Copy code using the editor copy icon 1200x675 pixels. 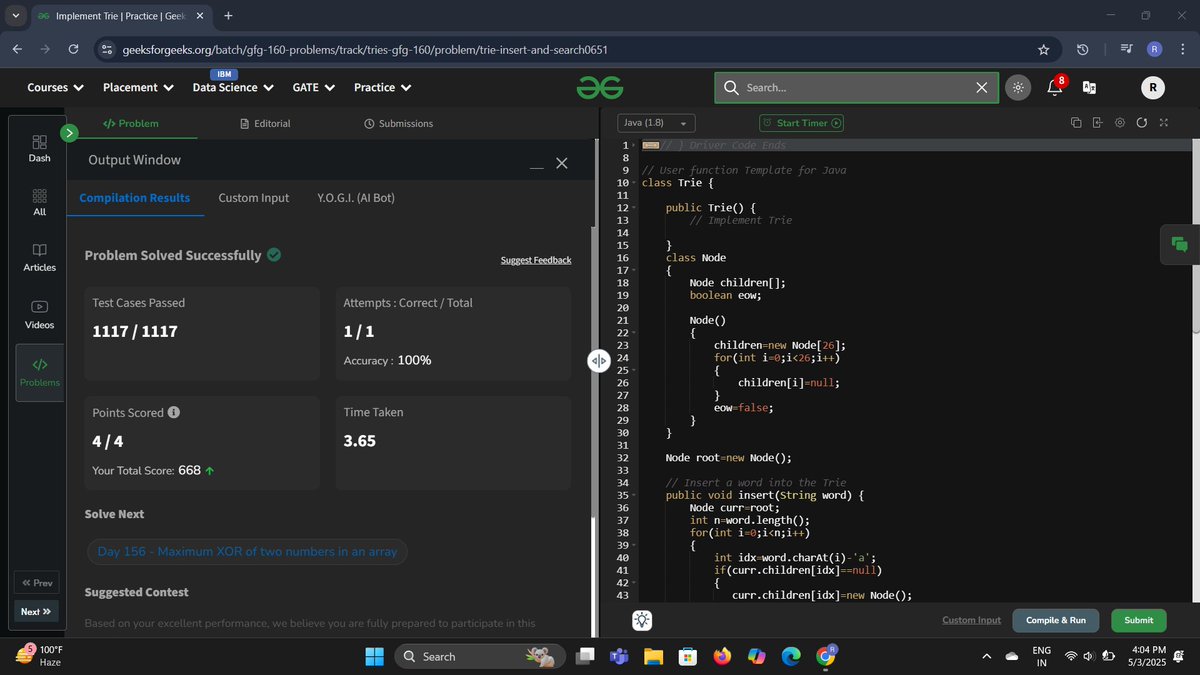pos(1076,123)
